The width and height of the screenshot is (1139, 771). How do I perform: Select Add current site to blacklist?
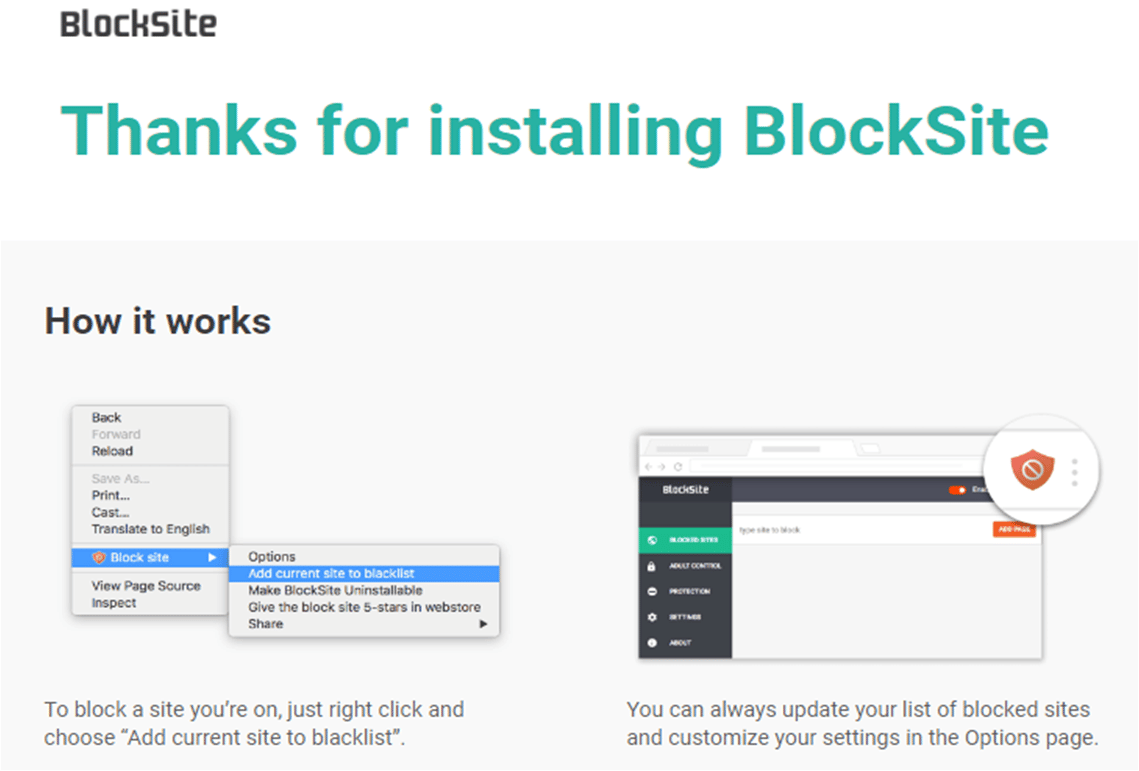364,573
